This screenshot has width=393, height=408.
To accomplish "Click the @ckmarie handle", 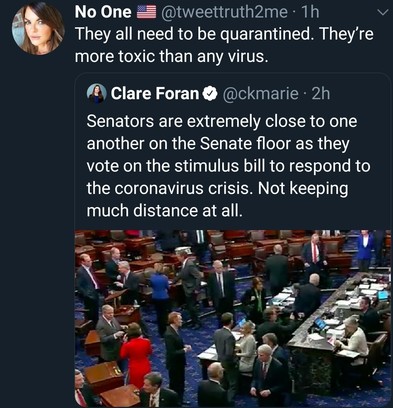I will [x=260, y=94].
